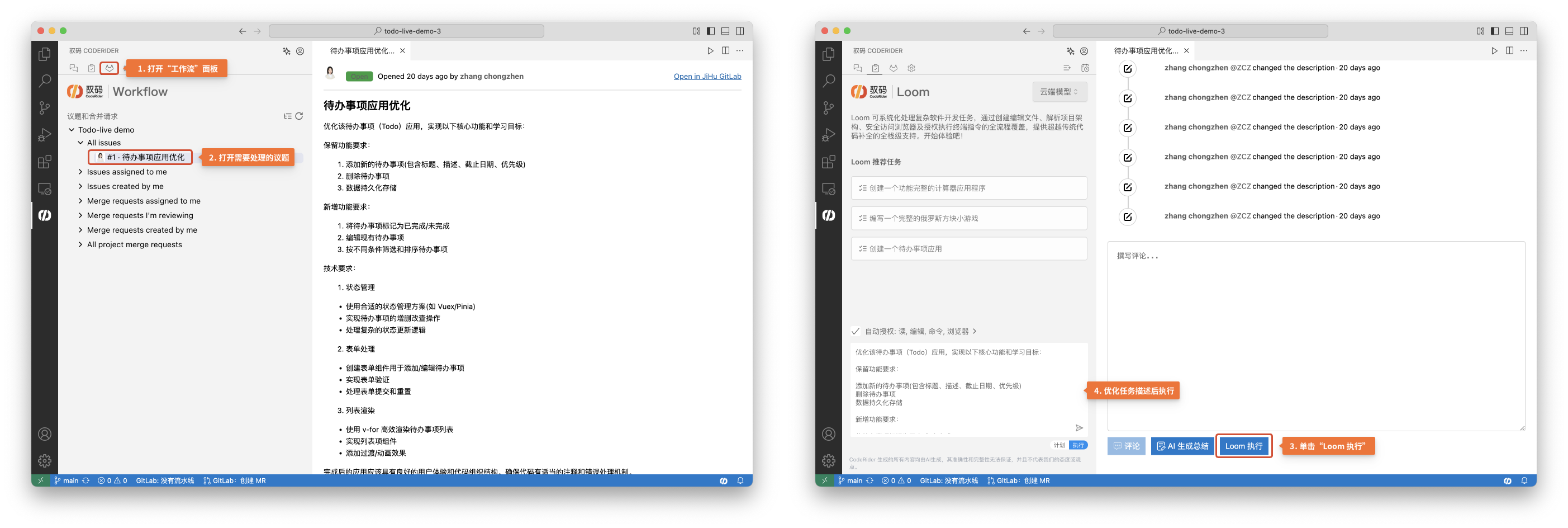Expand auto-authorize options chevron in Loom panel
Viewport: 1568px width, 528px height.
coord(975,331)
